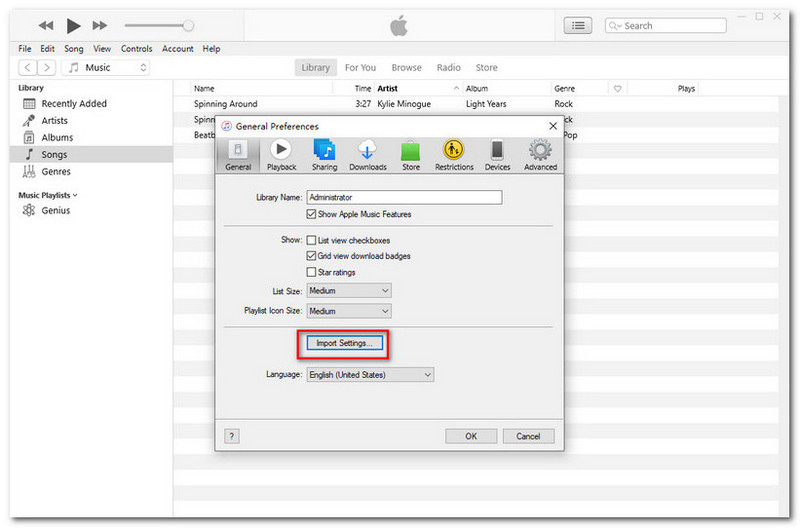800x528 pixels.
Task: Click OK in General Preferences
Action: pos(471,436)
